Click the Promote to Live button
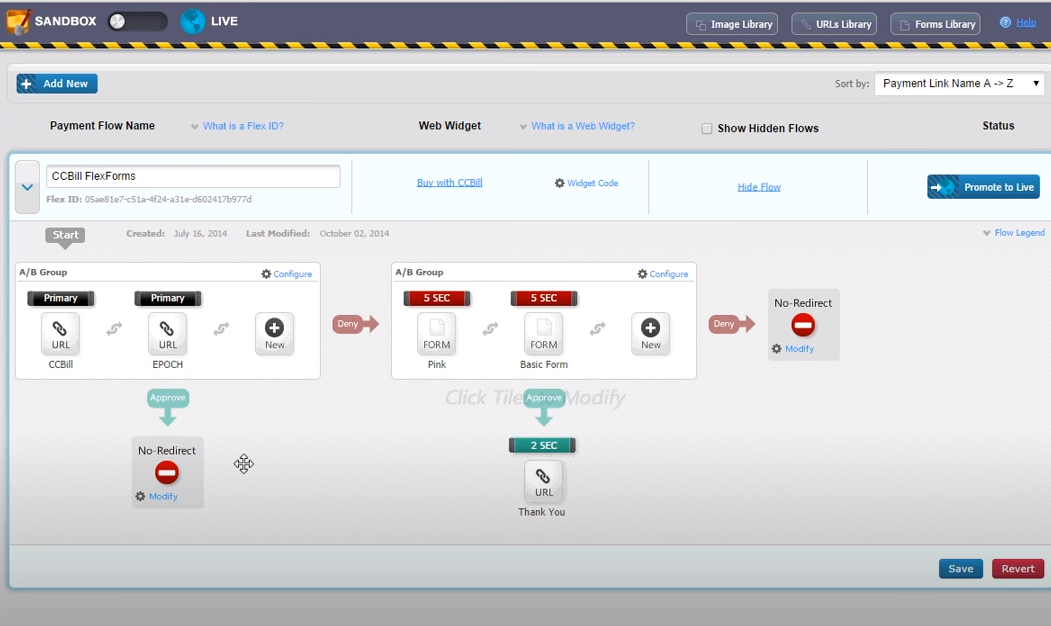This screenshot has height=626, width=1051. tap(983, 187)
